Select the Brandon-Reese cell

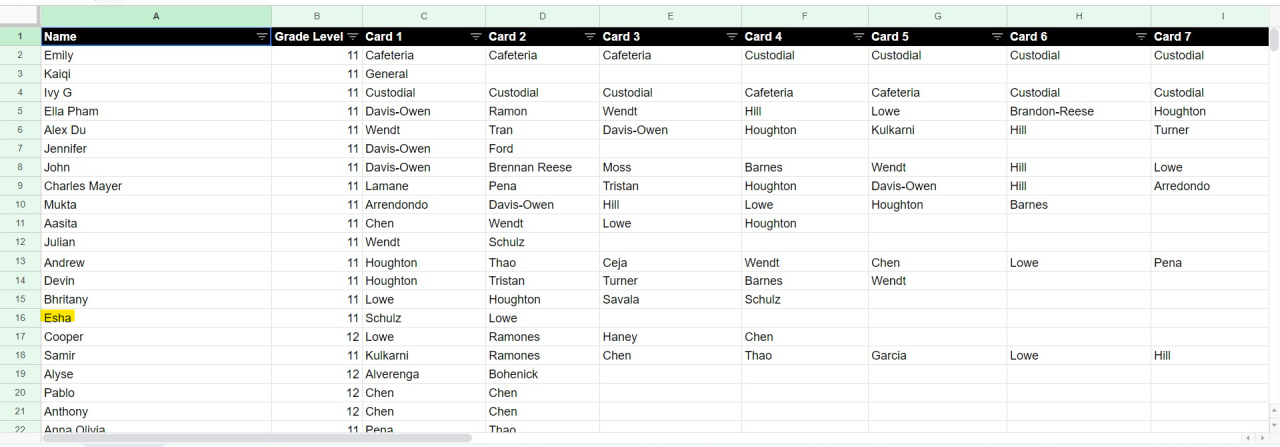1051,111
